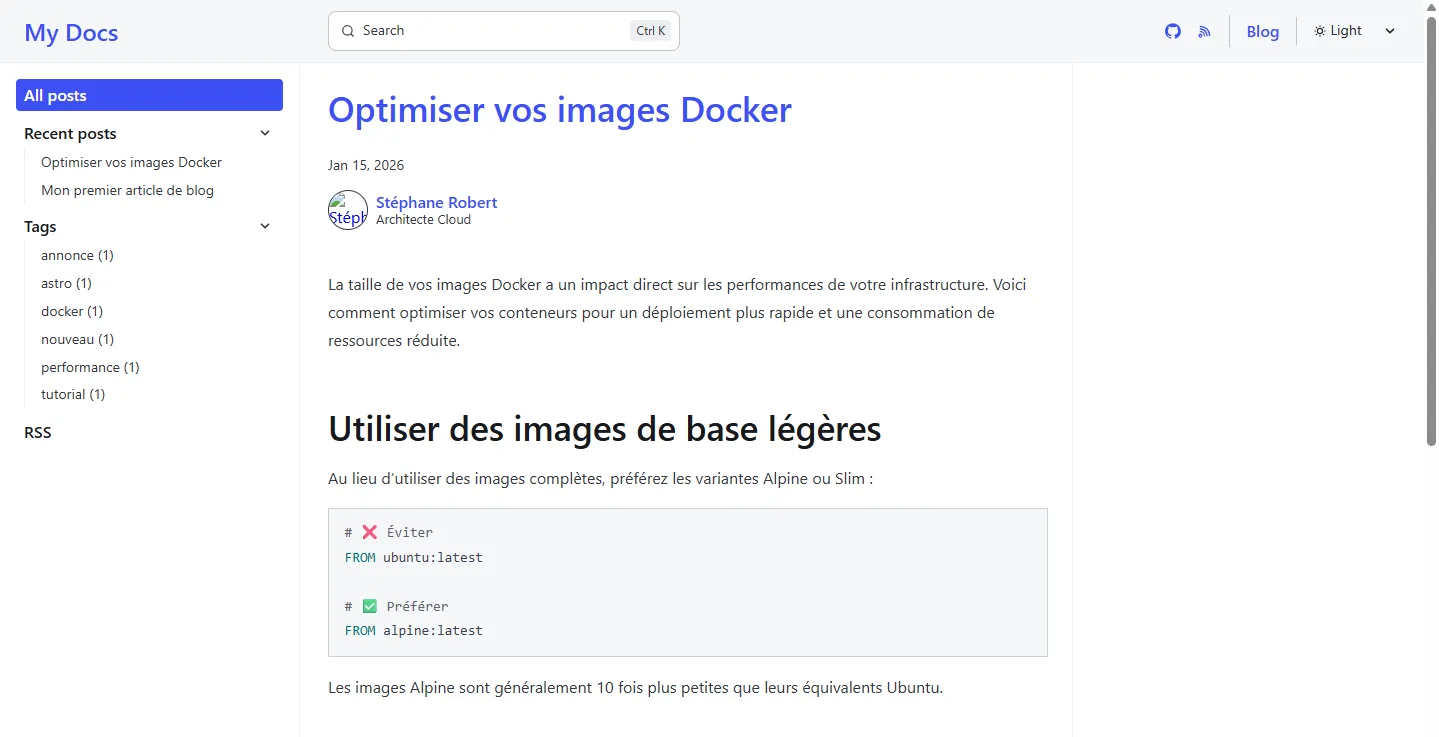Click the 'Optimiser vos images Docker' title

(x=559, y=110)
